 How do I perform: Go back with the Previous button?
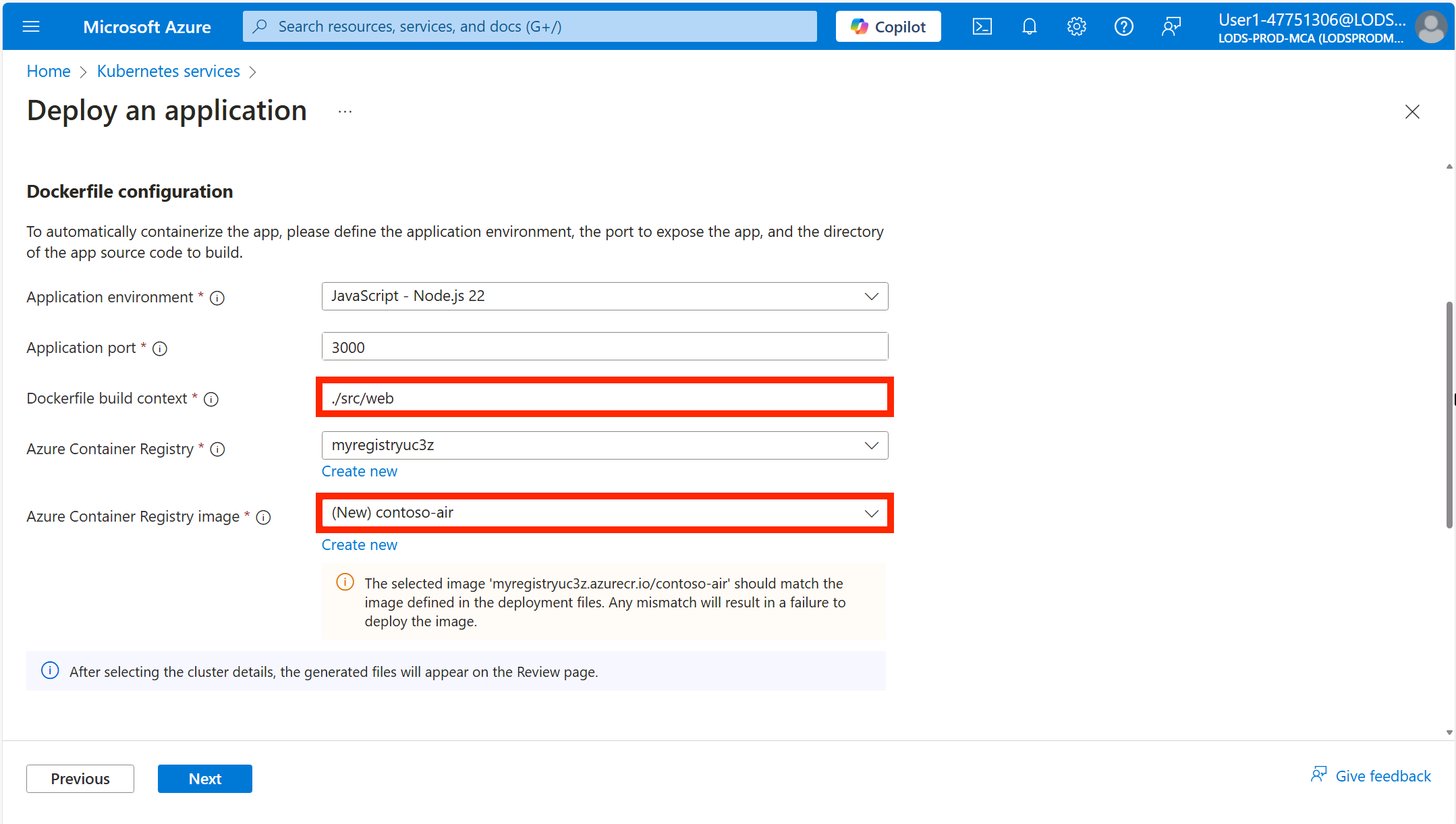80,778
